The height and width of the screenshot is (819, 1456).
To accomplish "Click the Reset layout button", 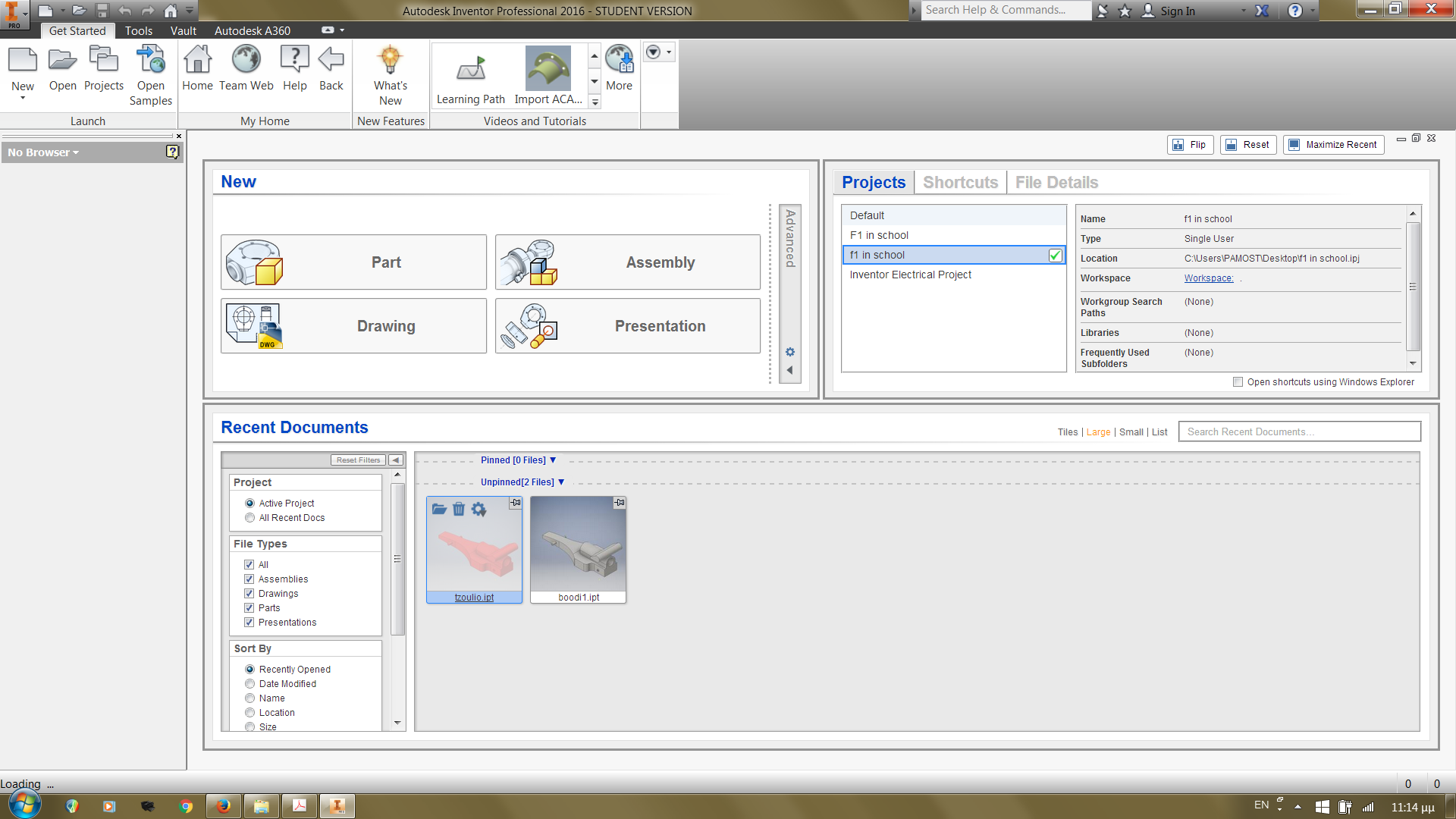I will pyautogui.click(x=1248, y=145).
